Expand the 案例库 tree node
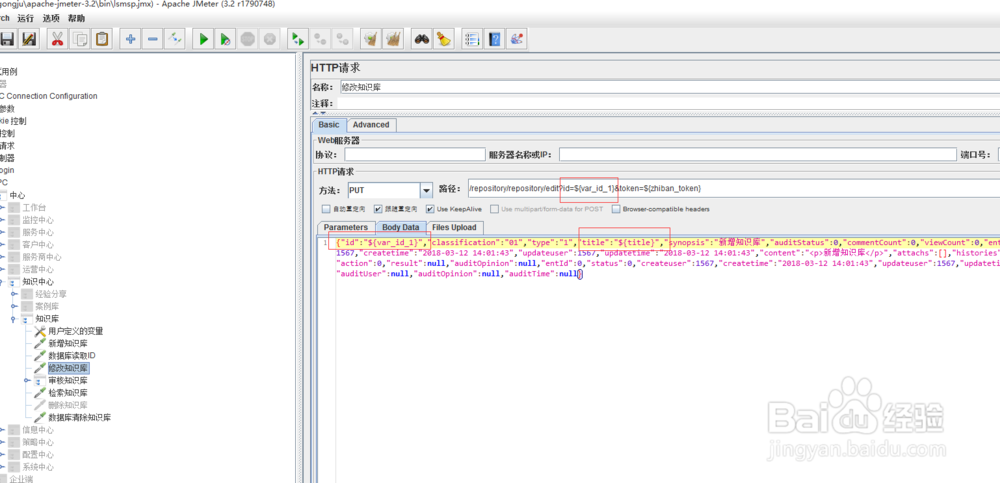 [x=13, y=306]
